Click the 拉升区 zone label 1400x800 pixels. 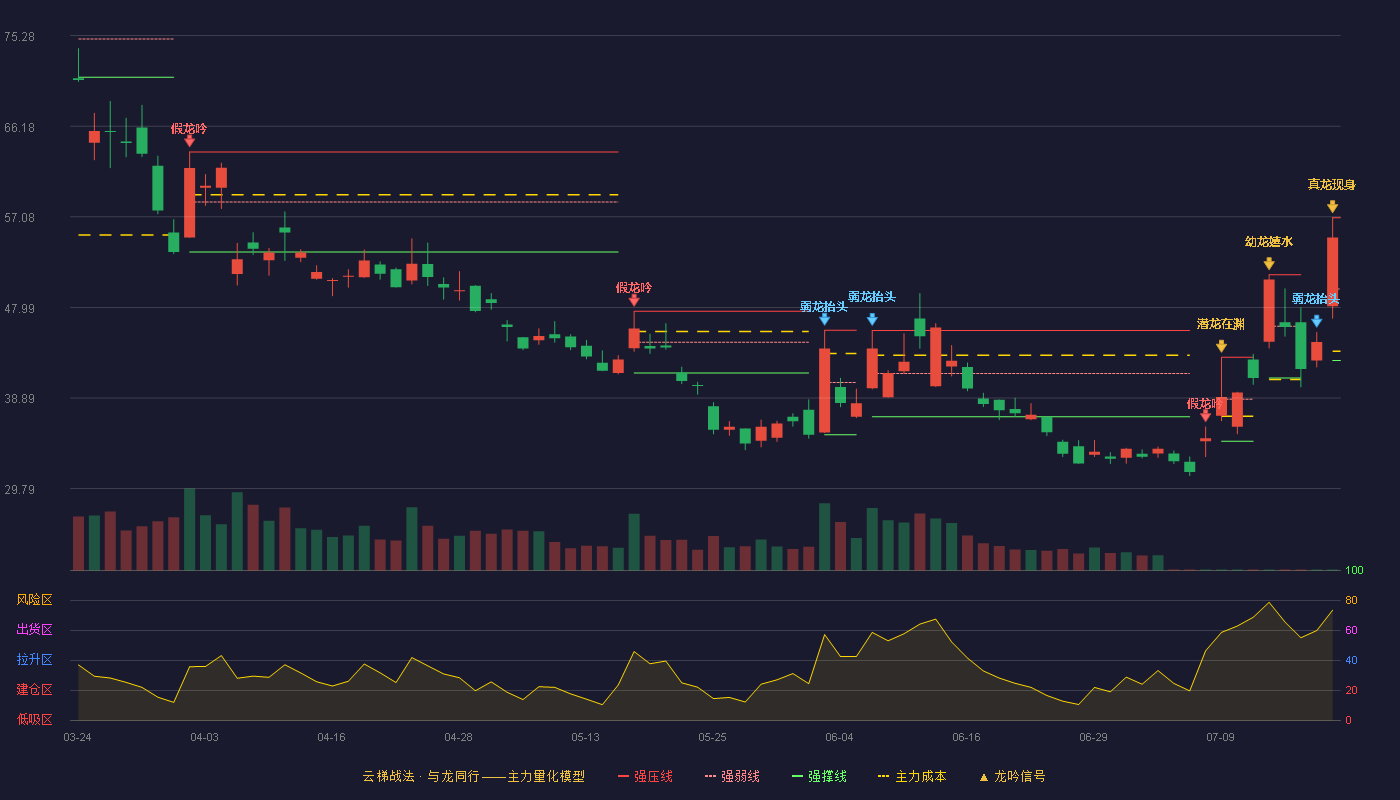tap(34, 660)
